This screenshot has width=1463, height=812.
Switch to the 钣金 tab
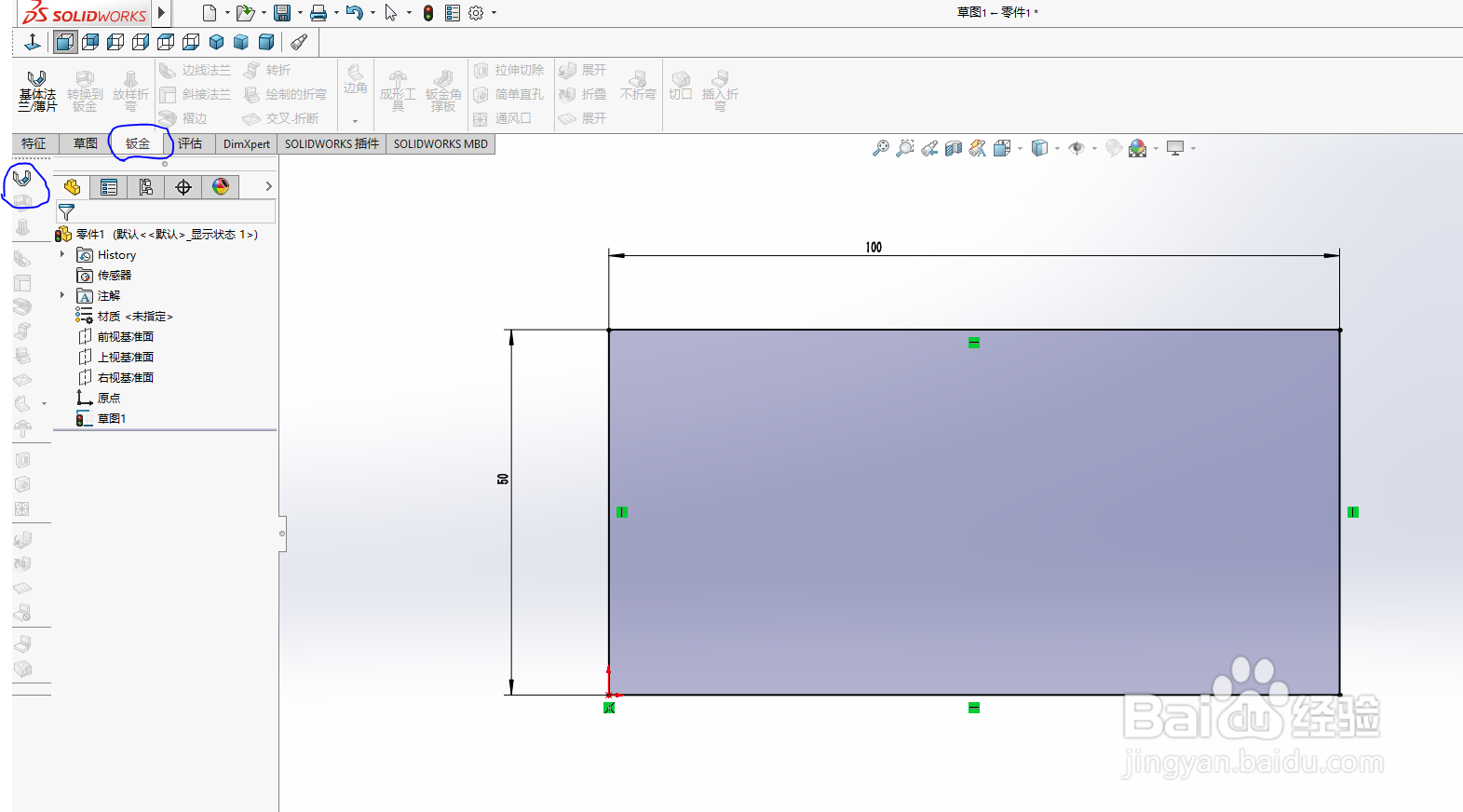click(138, 143)
